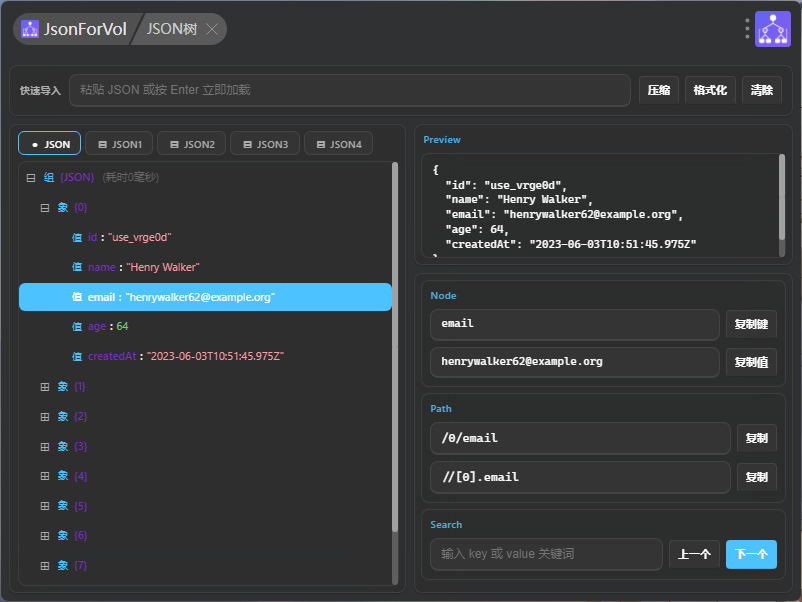
Task: Focus the search keyword input field
Action: [546, 554]
